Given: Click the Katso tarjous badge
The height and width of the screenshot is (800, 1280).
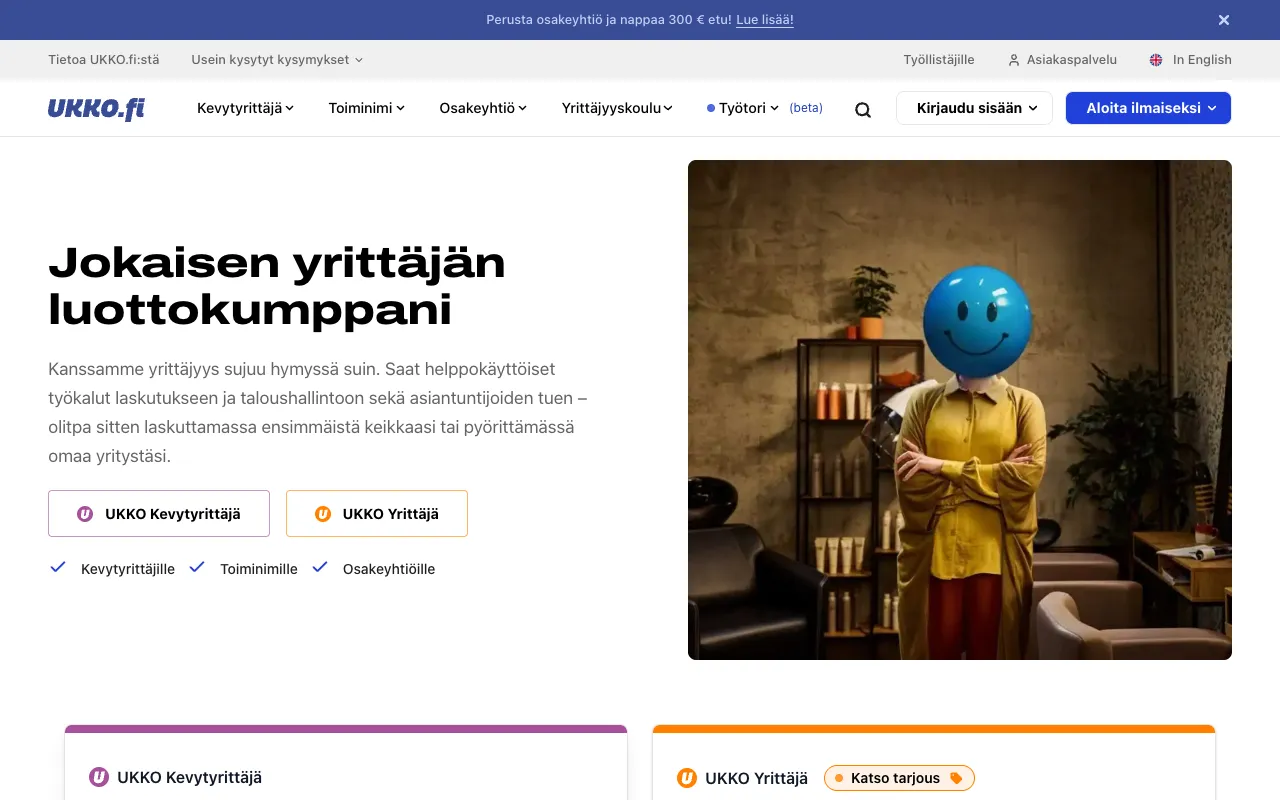Looking at the screenshot, I should 899,778.
